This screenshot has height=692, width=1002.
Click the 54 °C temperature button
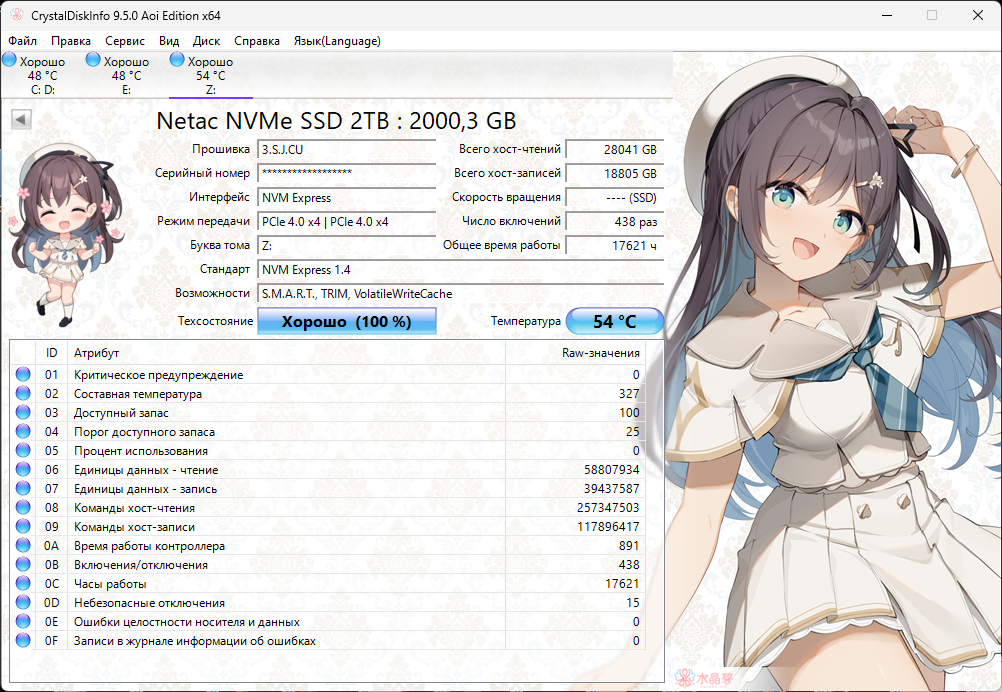(614, 322)
